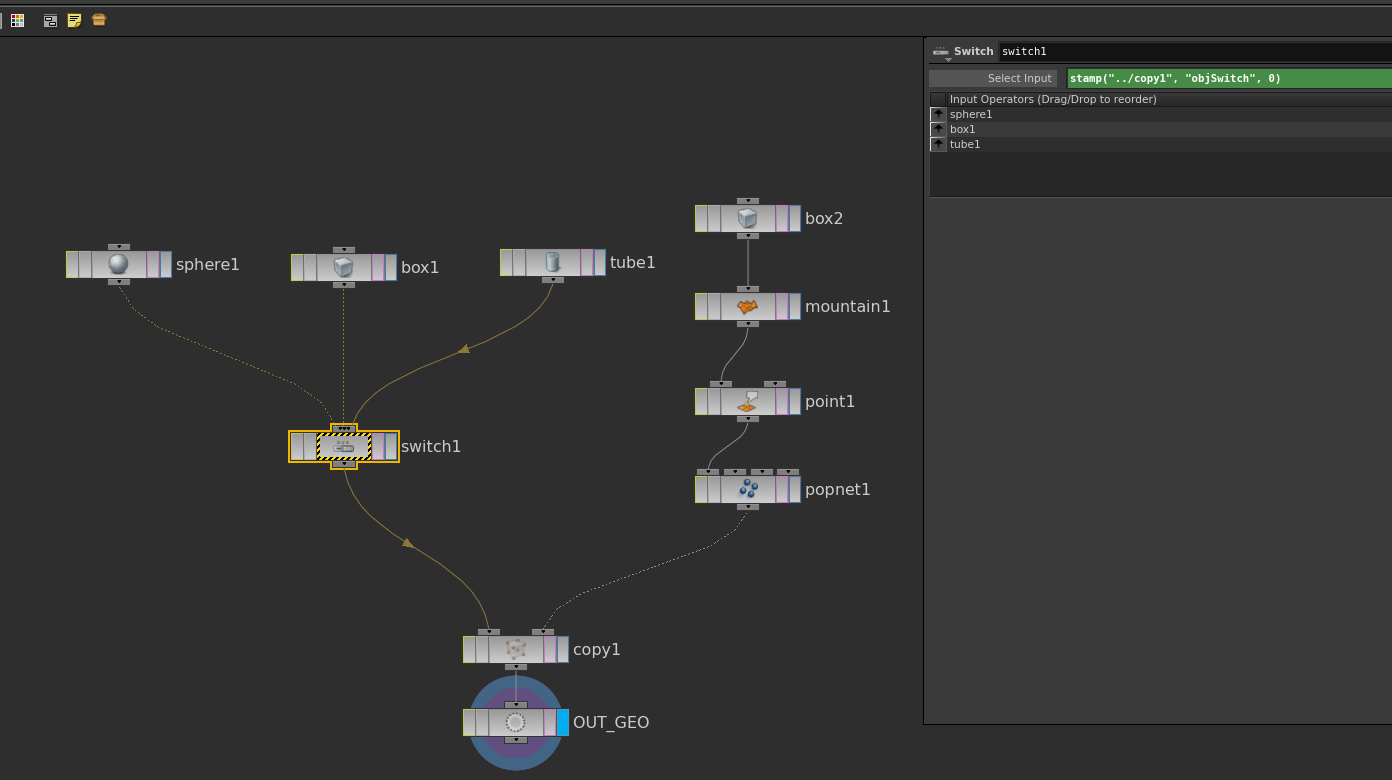Image resolution: width=1392 pixels, height=780 pixels.
Task: Click the "OUT_GEO" node label
Action: [x=611, y=723]
